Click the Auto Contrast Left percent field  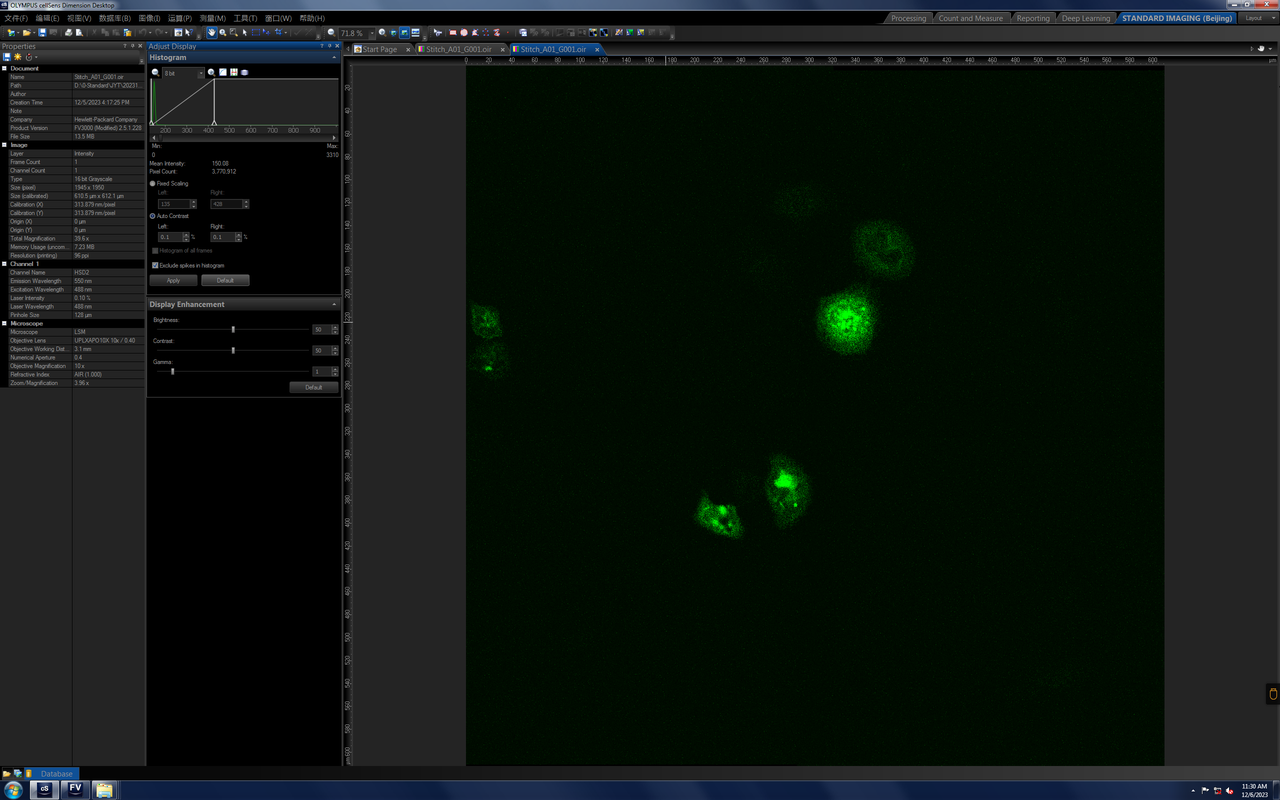(x=173, y=237)
